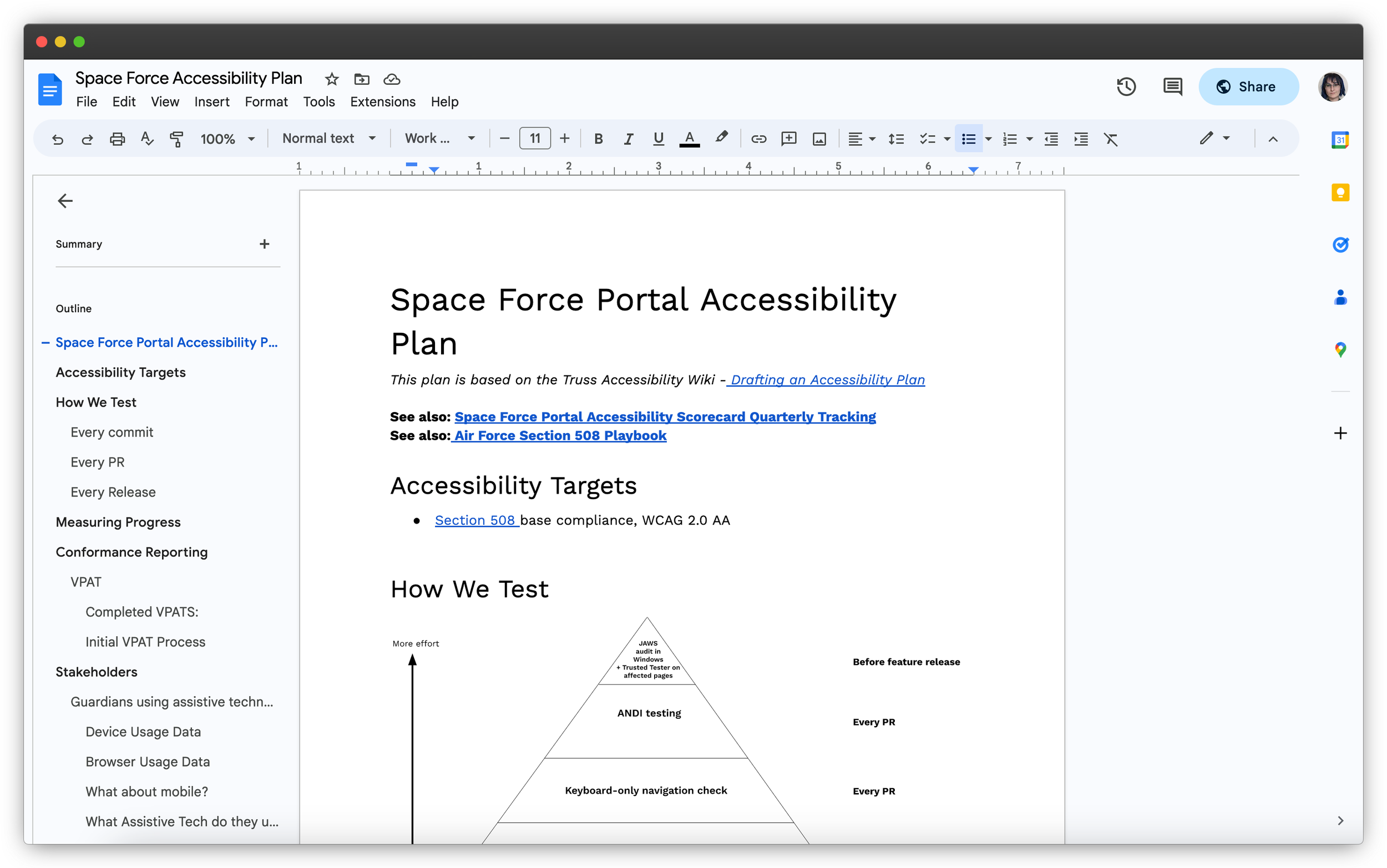
Task: Open version history
Action: click(1126, 87)
